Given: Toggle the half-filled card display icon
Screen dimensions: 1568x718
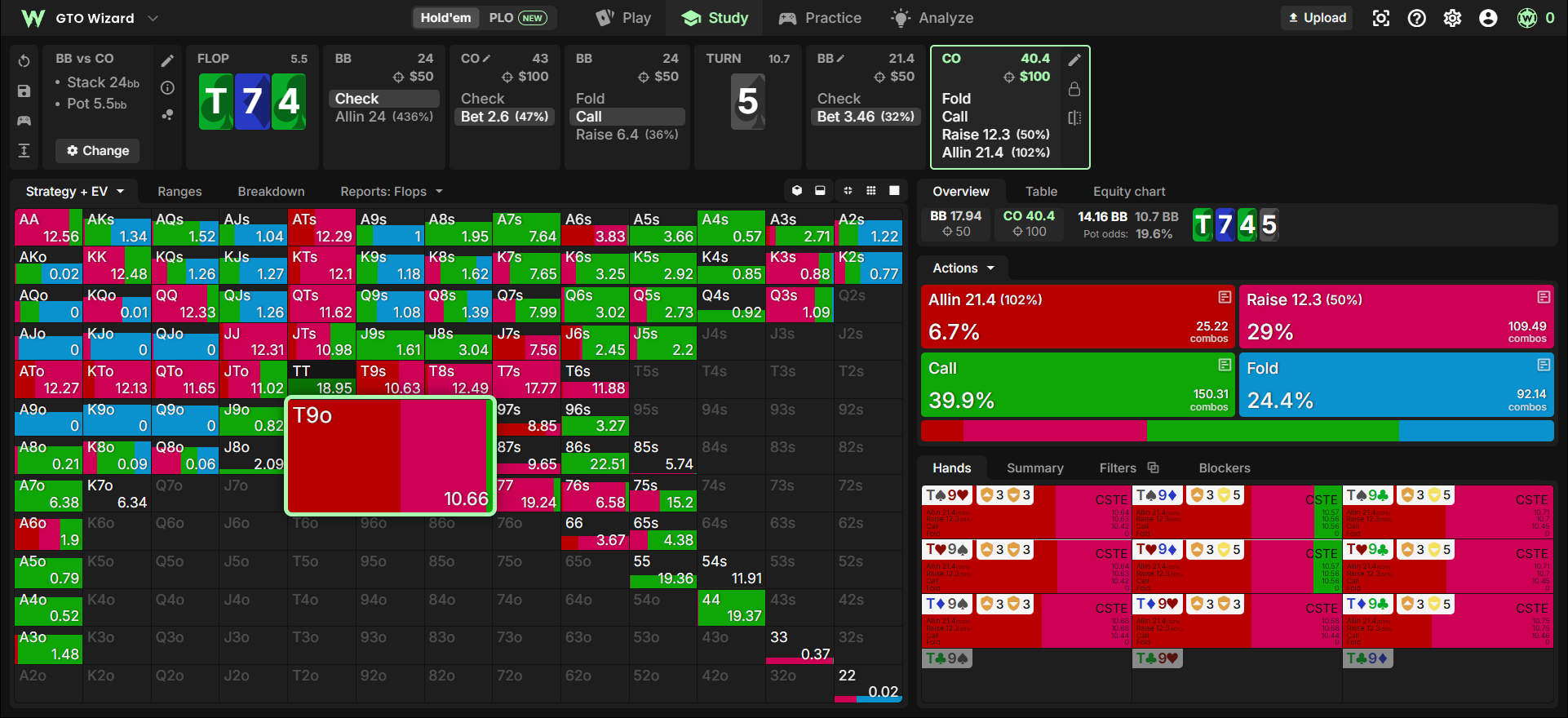Looking at the screenshot, I should pos(821,191).
